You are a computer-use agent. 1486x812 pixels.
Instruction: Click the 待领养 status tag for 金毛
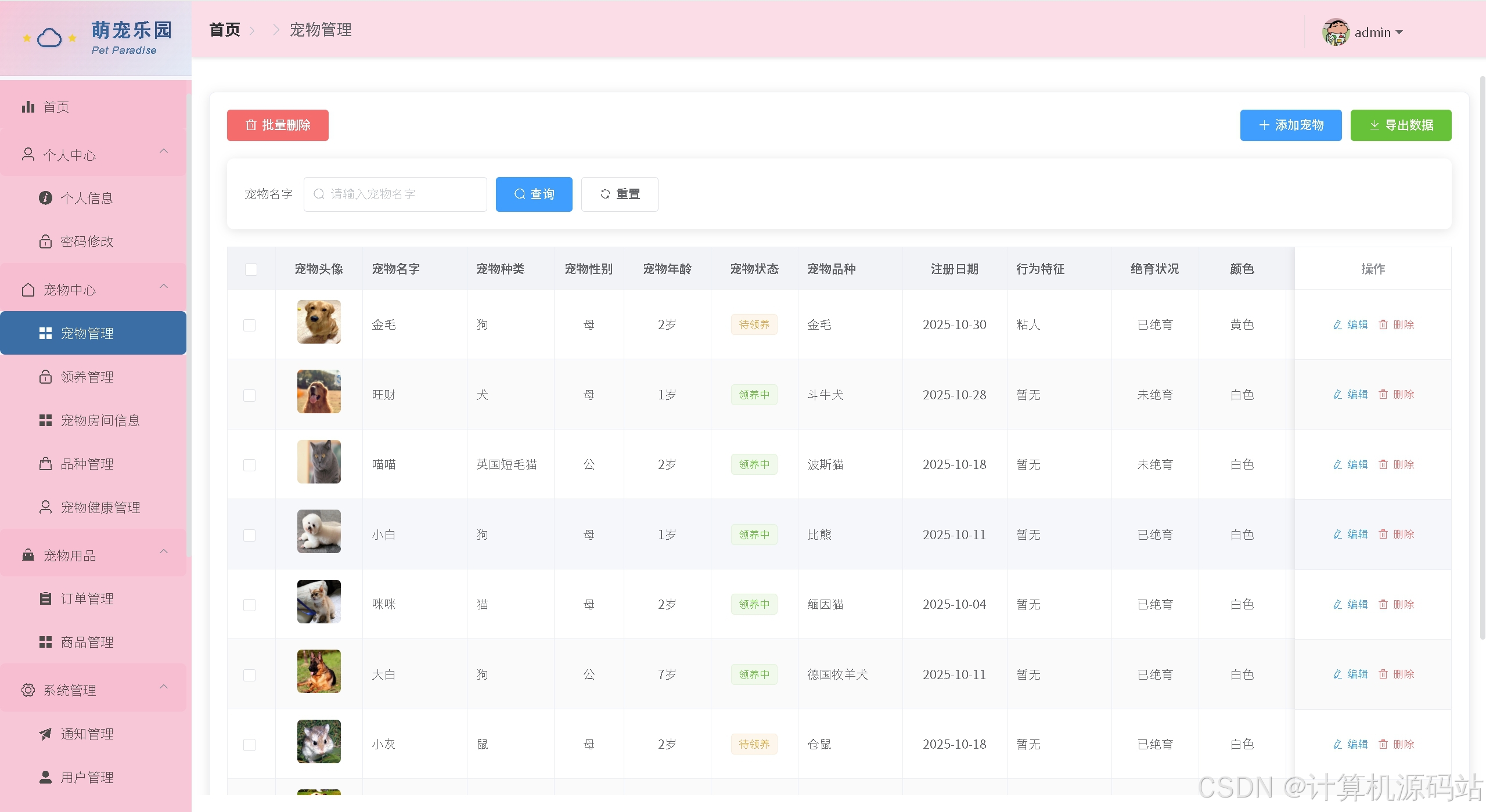pyautogui.click(x=754, y=324)
